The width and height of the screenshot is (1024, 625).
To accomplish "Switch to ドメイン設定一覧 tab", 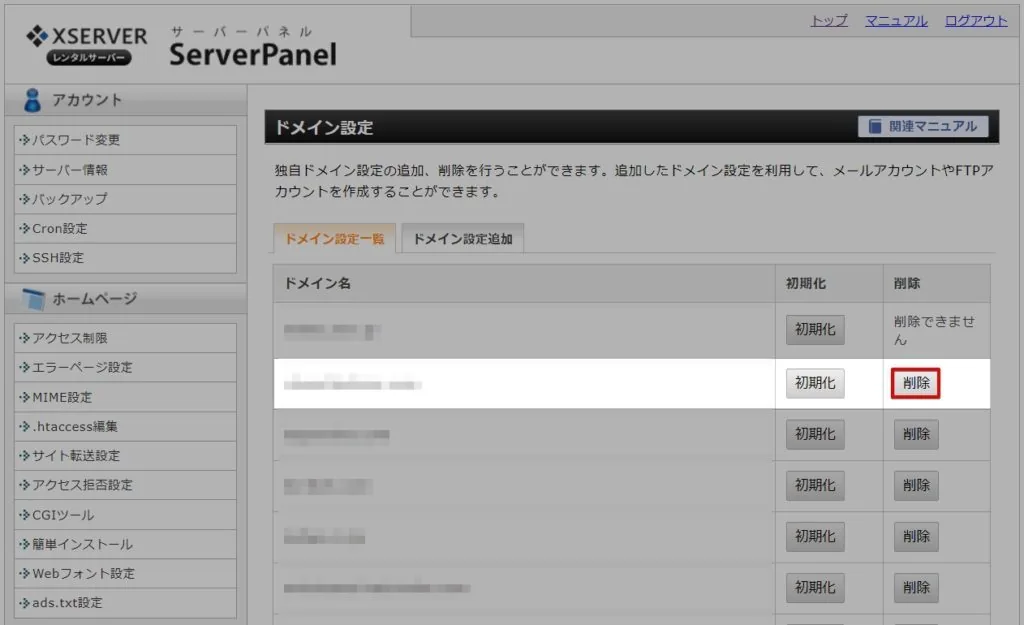I will coord(334,238).
